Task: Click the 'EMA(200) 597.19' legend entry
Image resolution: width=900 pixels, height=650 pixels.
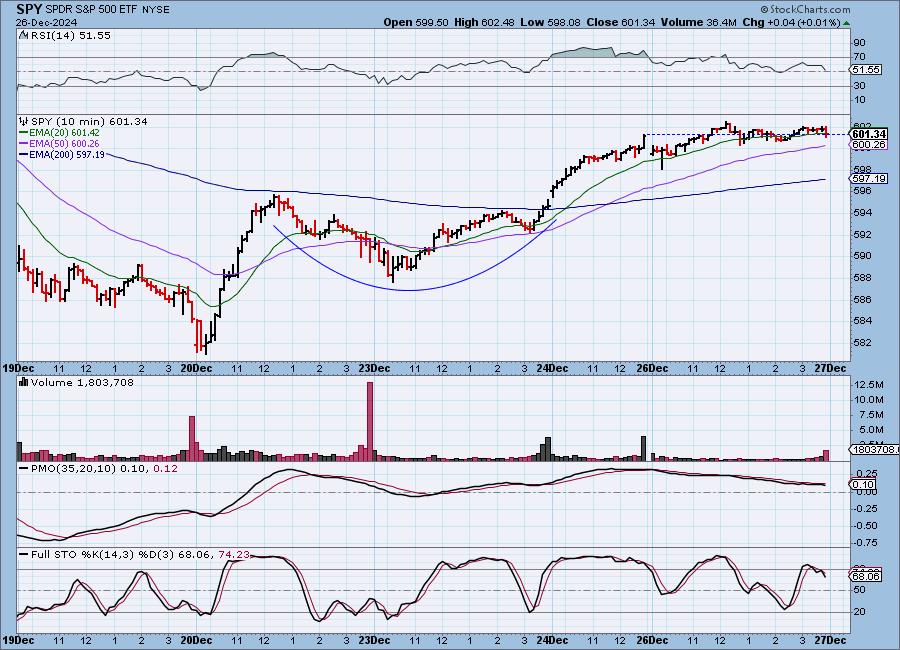Action: tap(67, 154)
